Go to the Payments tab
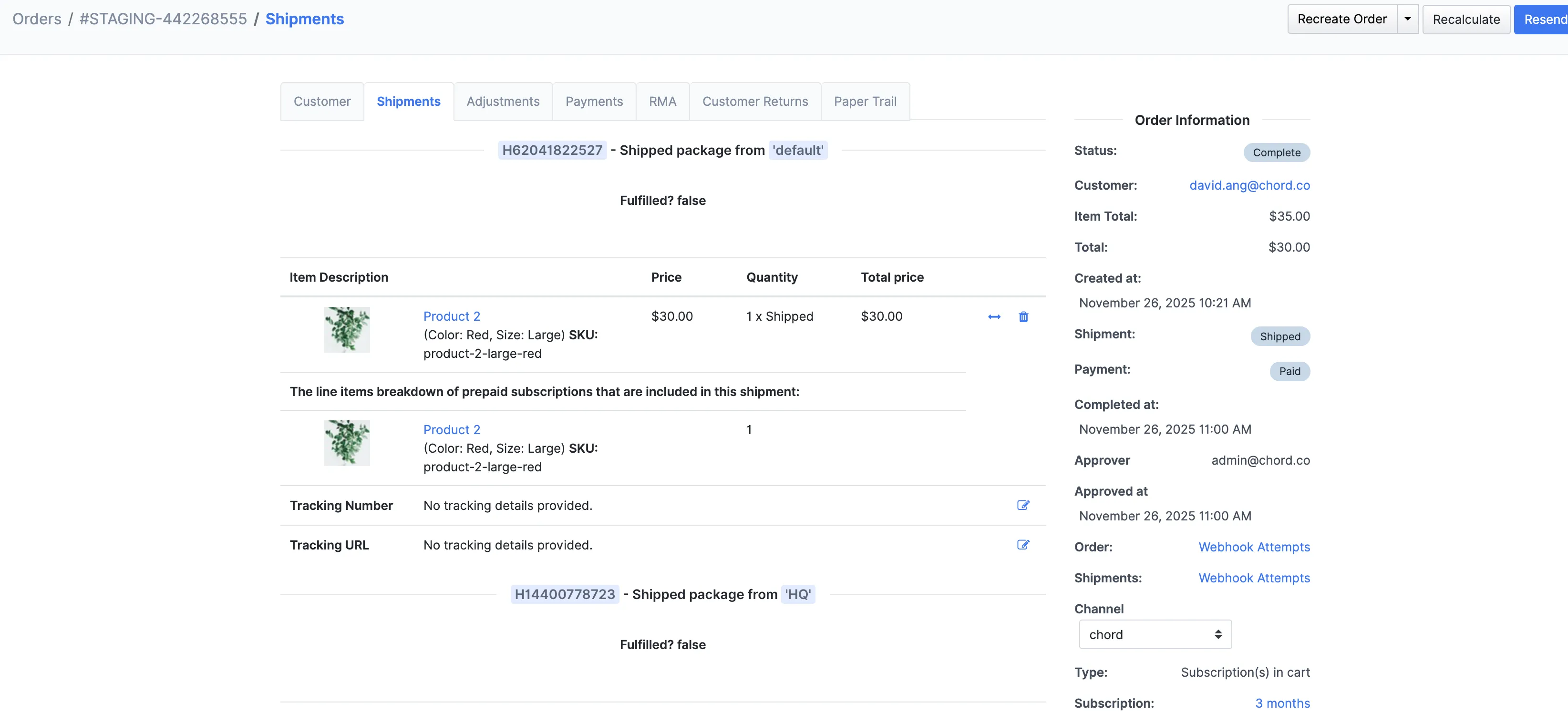This screenshot has width=1568, height=712. coord(594,101)
